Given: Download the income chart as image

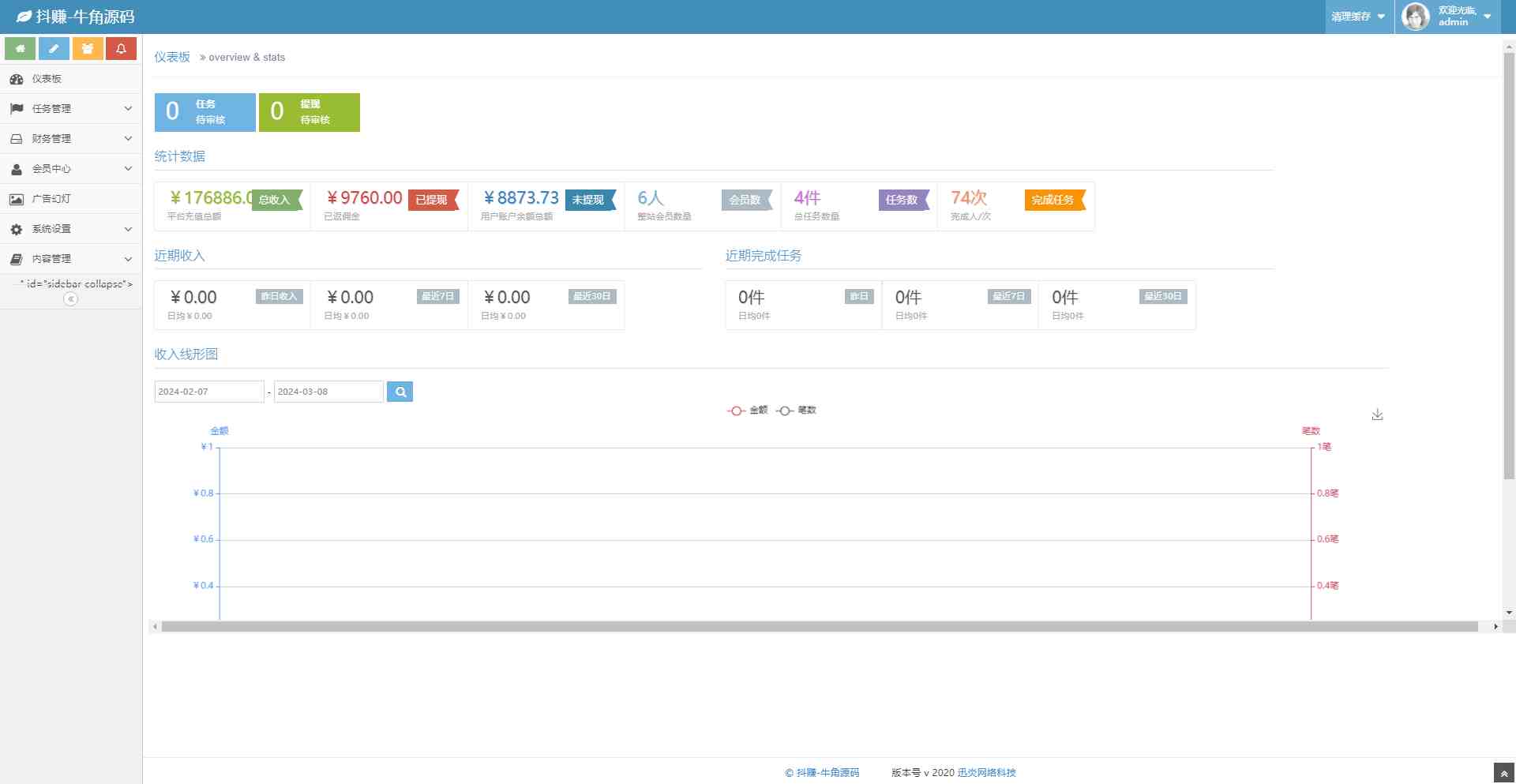Looking at the screenshot, I should [x=1377, y=415].
